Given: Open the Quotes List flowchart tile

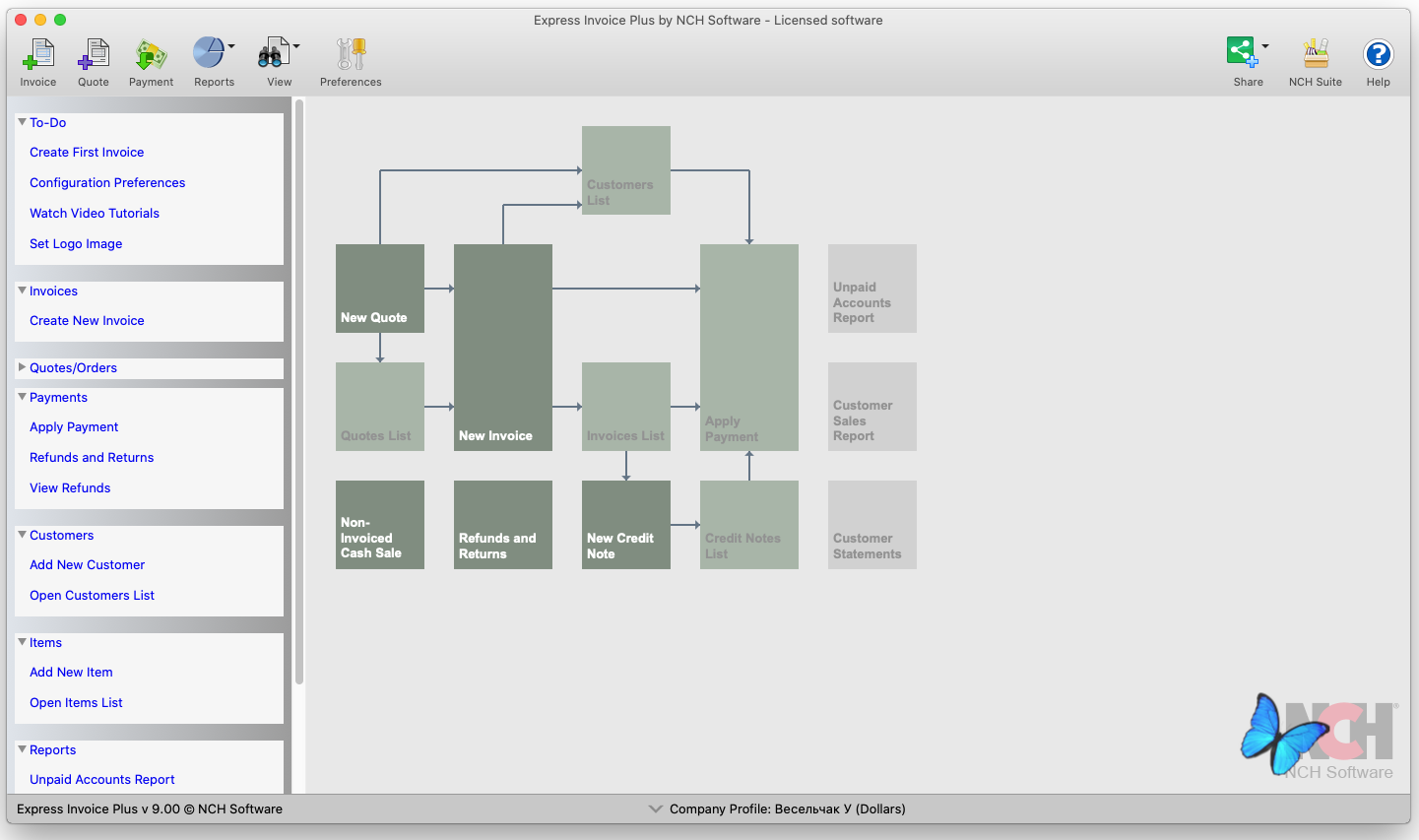Looking at the screenshot, I should 380,407.
